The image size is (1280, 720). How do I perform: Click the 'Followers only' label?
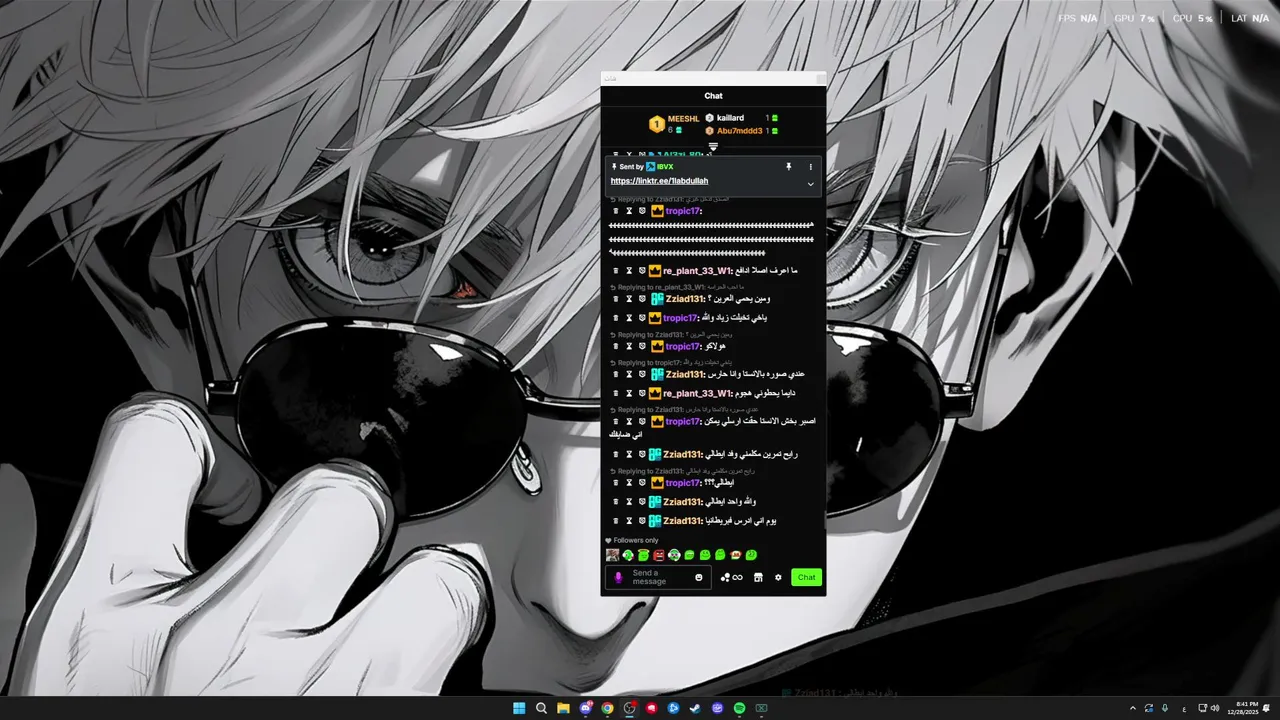(x=636, y=540)
